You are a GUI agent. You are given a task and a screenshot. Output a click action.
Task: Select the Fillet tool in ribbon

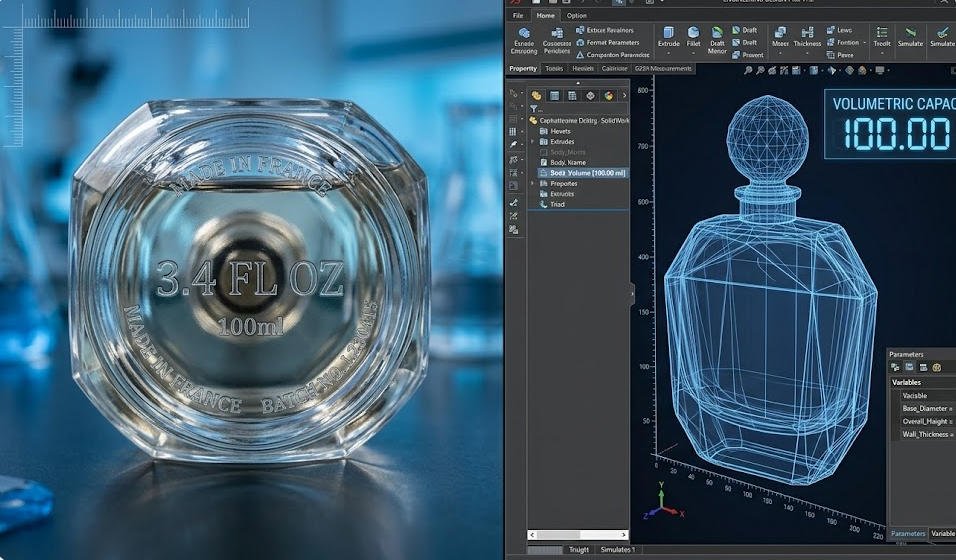693,33
